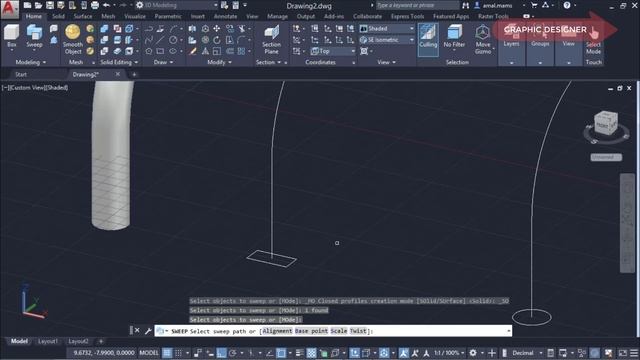Choose Base point option in command line

point(311,331)
